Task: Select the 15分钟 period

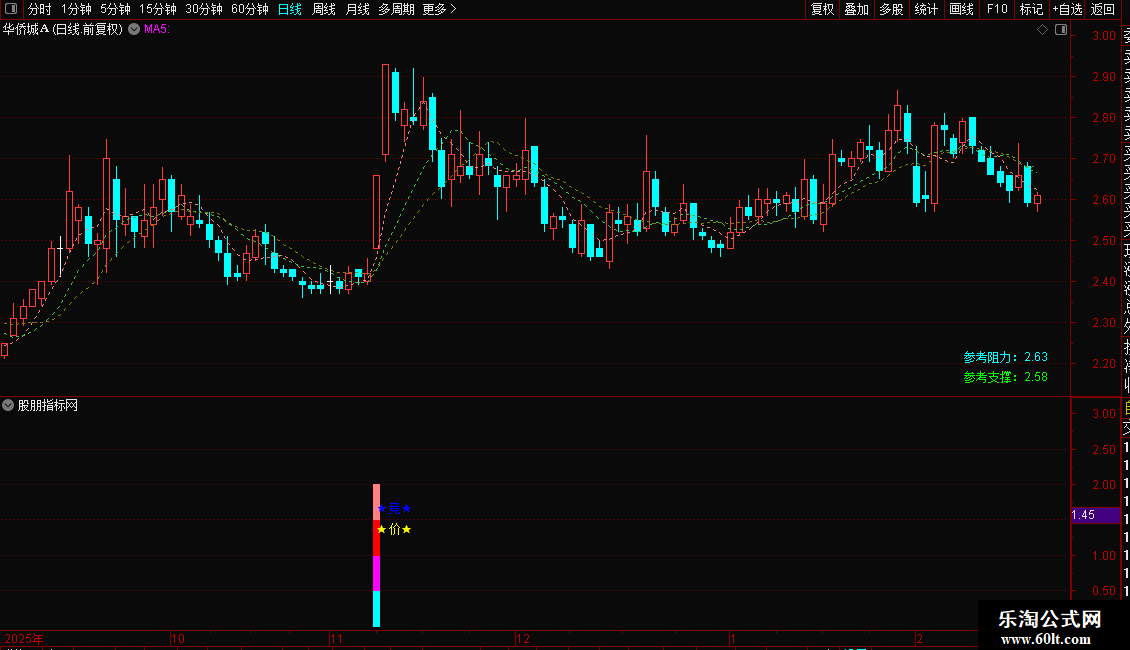Action: click(158, 9)
